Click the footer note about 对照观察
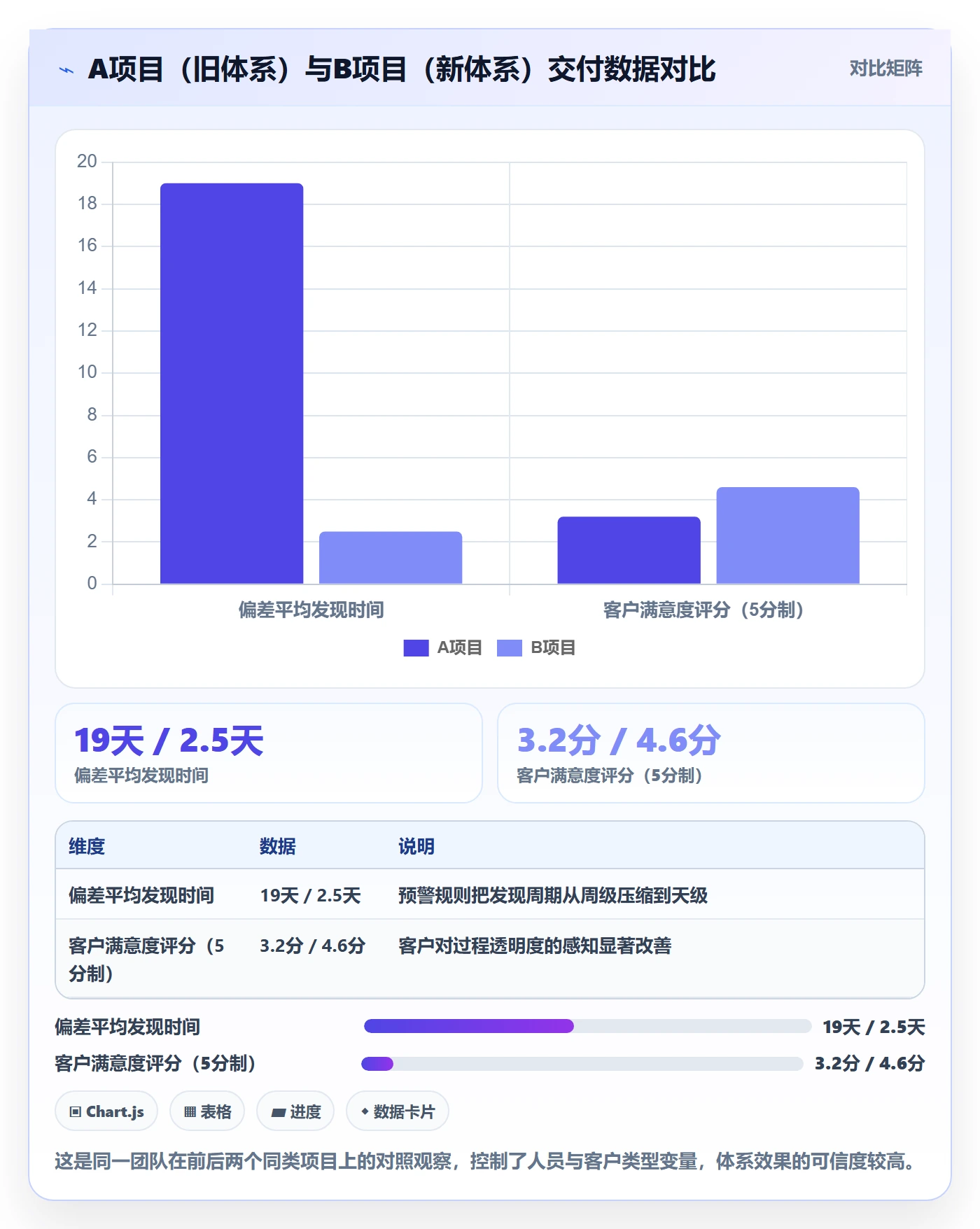This screenshot has height=1229, width=980. point(487,1162)
